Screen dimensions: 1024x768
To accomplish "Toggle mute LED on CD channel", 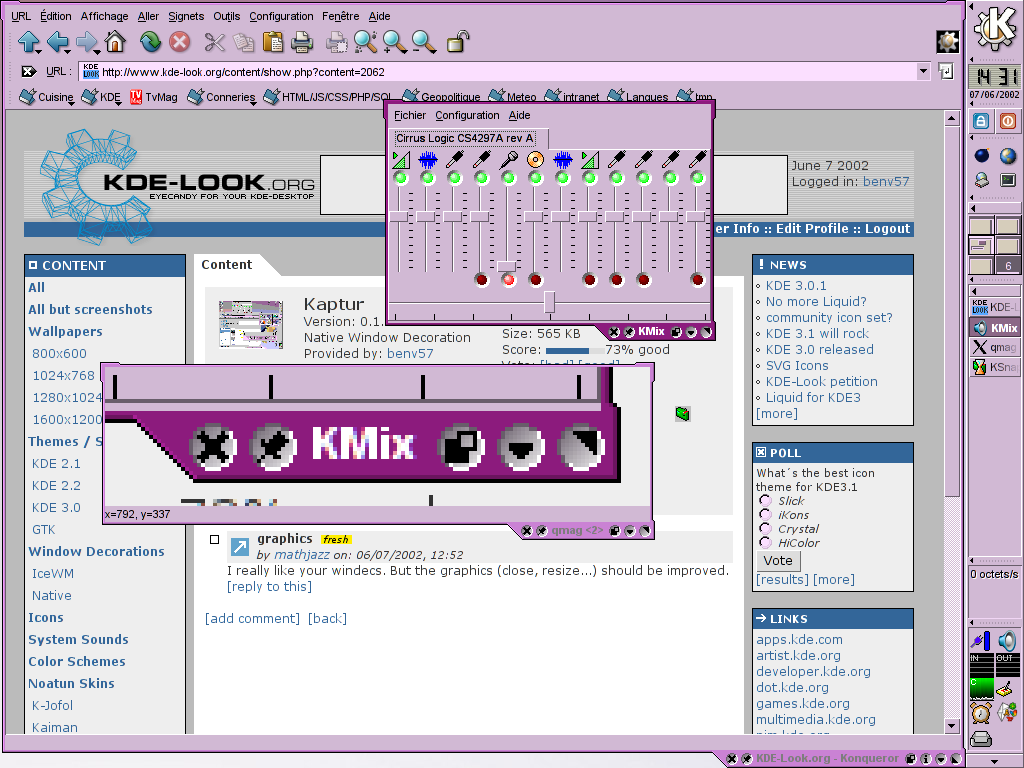I will tap(536, 178).
